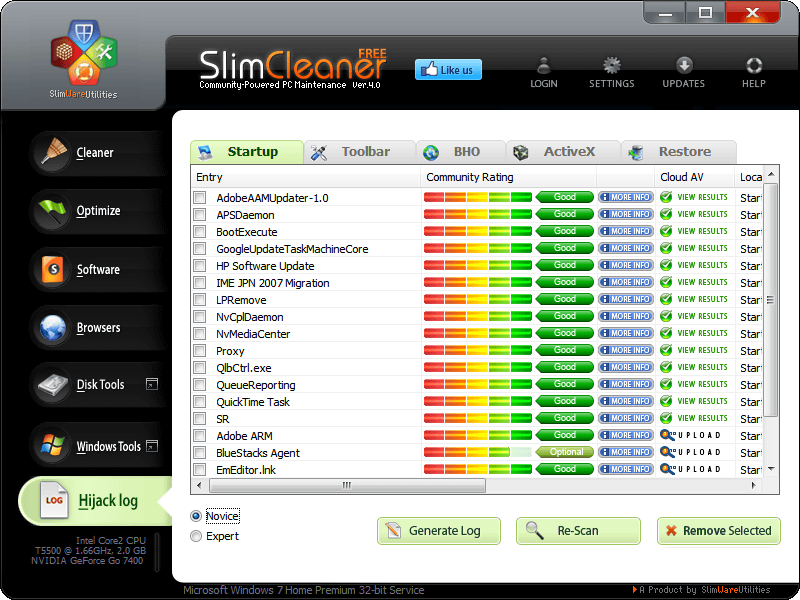Screen dimensions: 800x600
Task: Select the Novice radio button
Action: (x=196, y=516)
